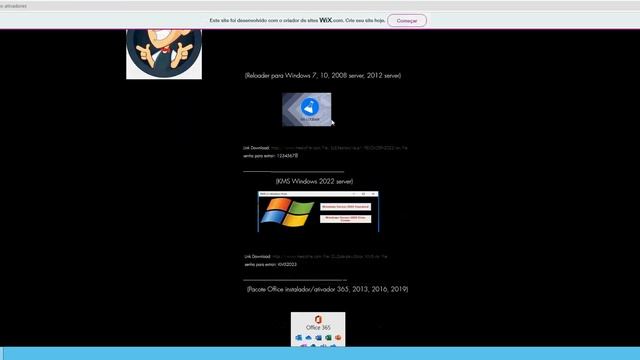Select the Pacote Office instalador/ativador heading
640x360 pixels.
point(327,289)
